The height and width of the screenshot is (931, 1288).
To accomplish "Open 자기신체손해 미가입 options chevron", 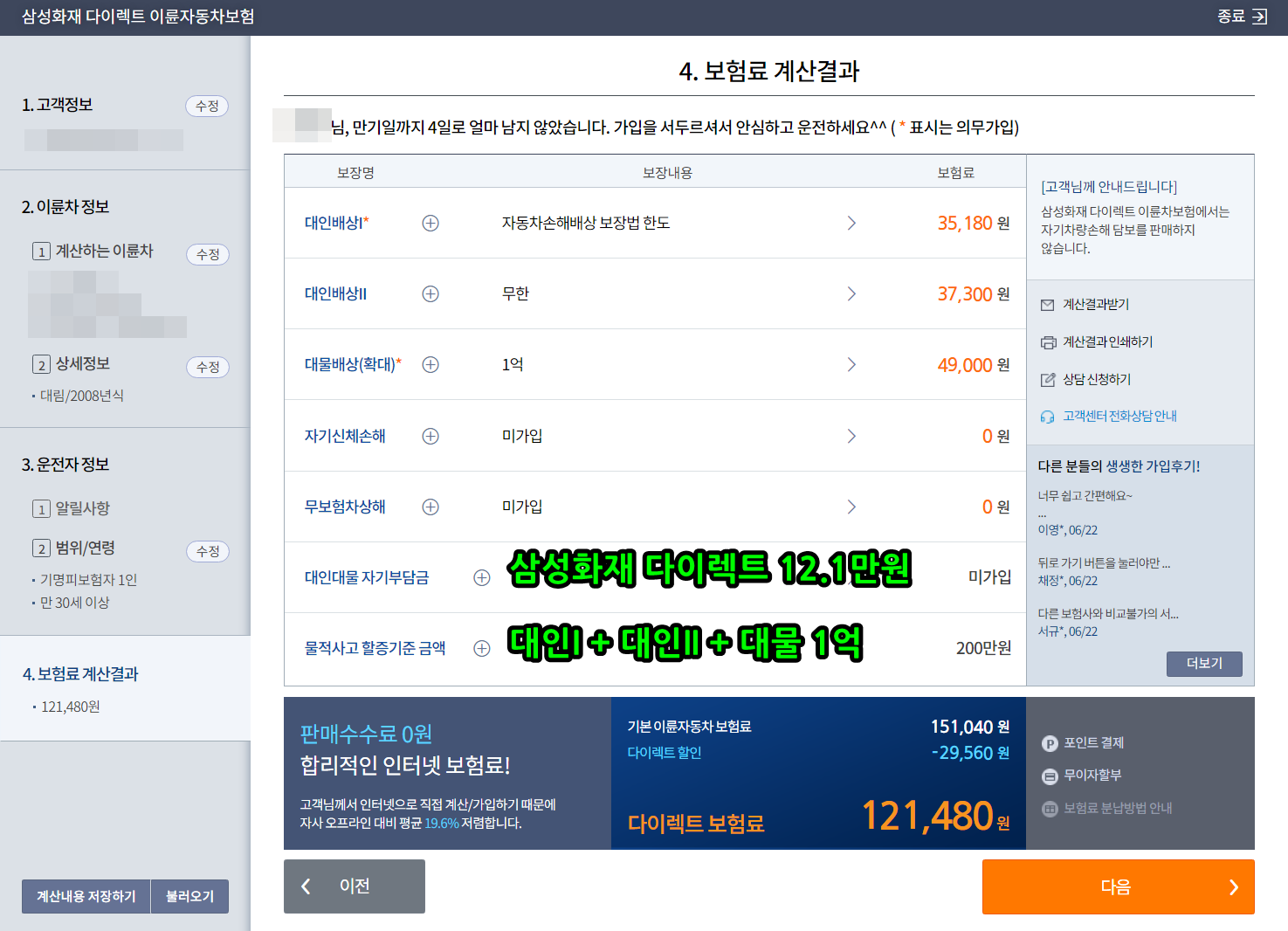I will point(851,436).
